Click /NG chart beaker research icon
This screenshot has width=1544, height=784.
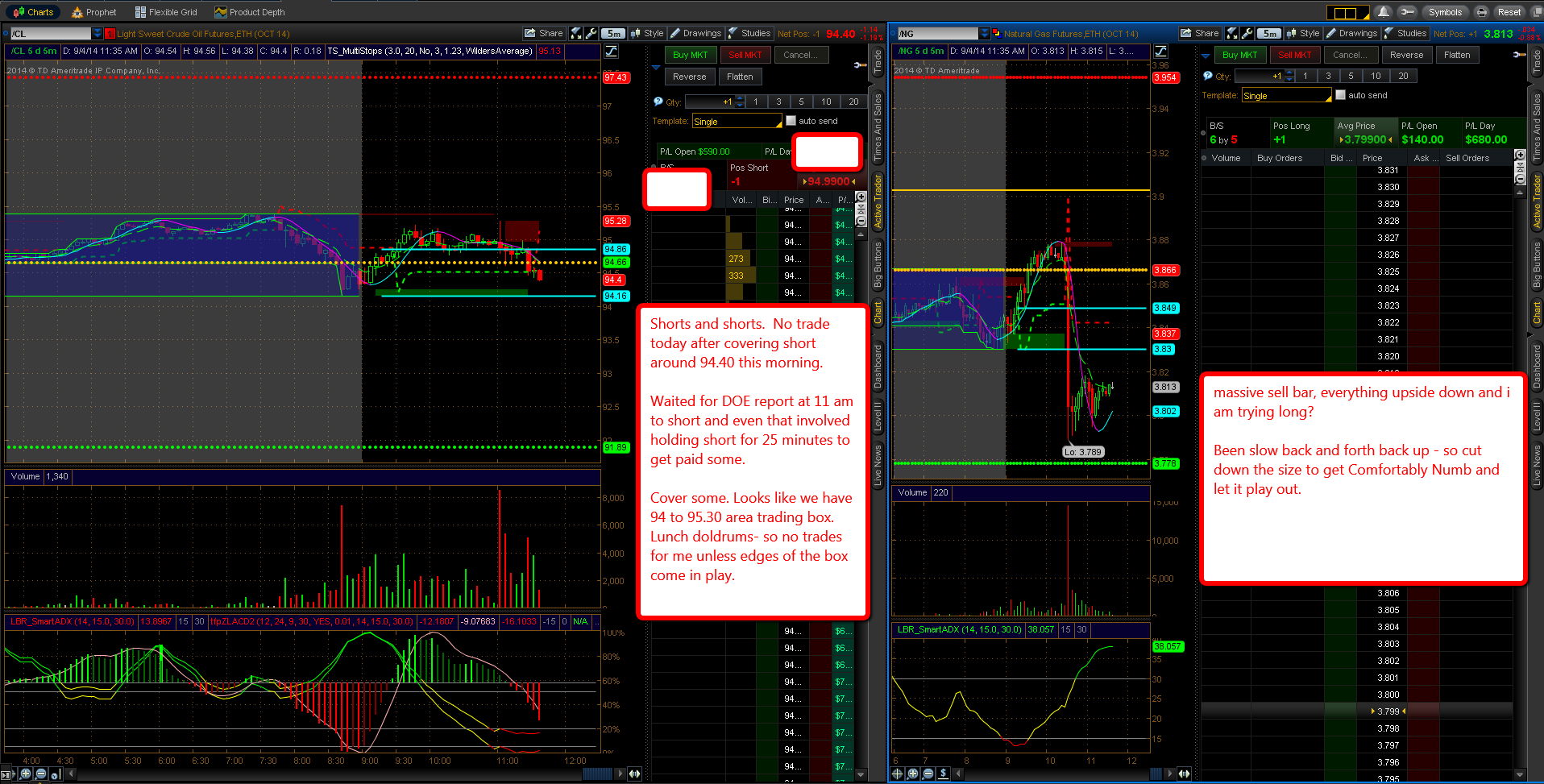tap(1232, 33)
